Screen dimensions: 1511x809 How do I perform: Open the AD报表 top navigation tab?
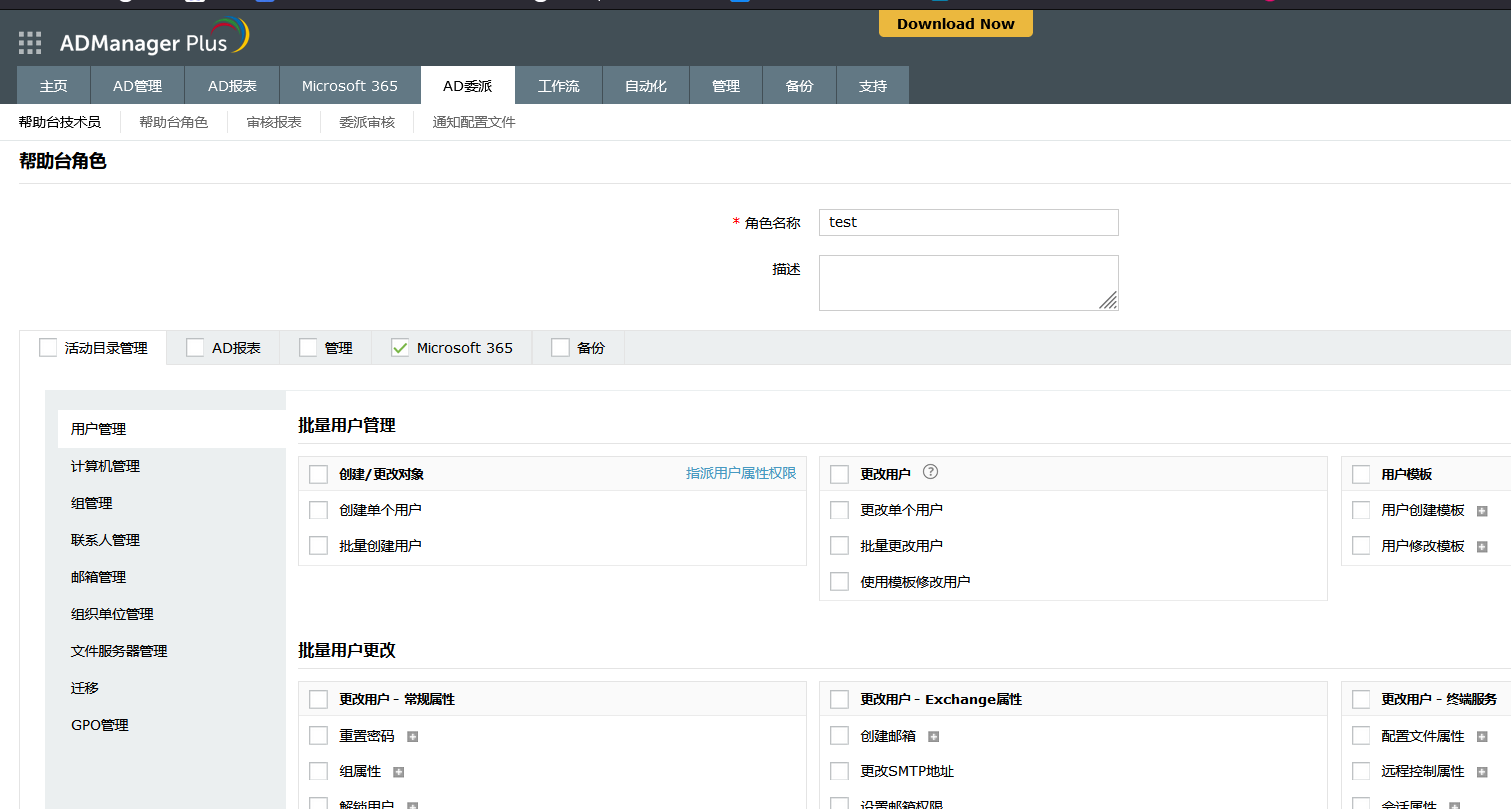click(232, 86)
